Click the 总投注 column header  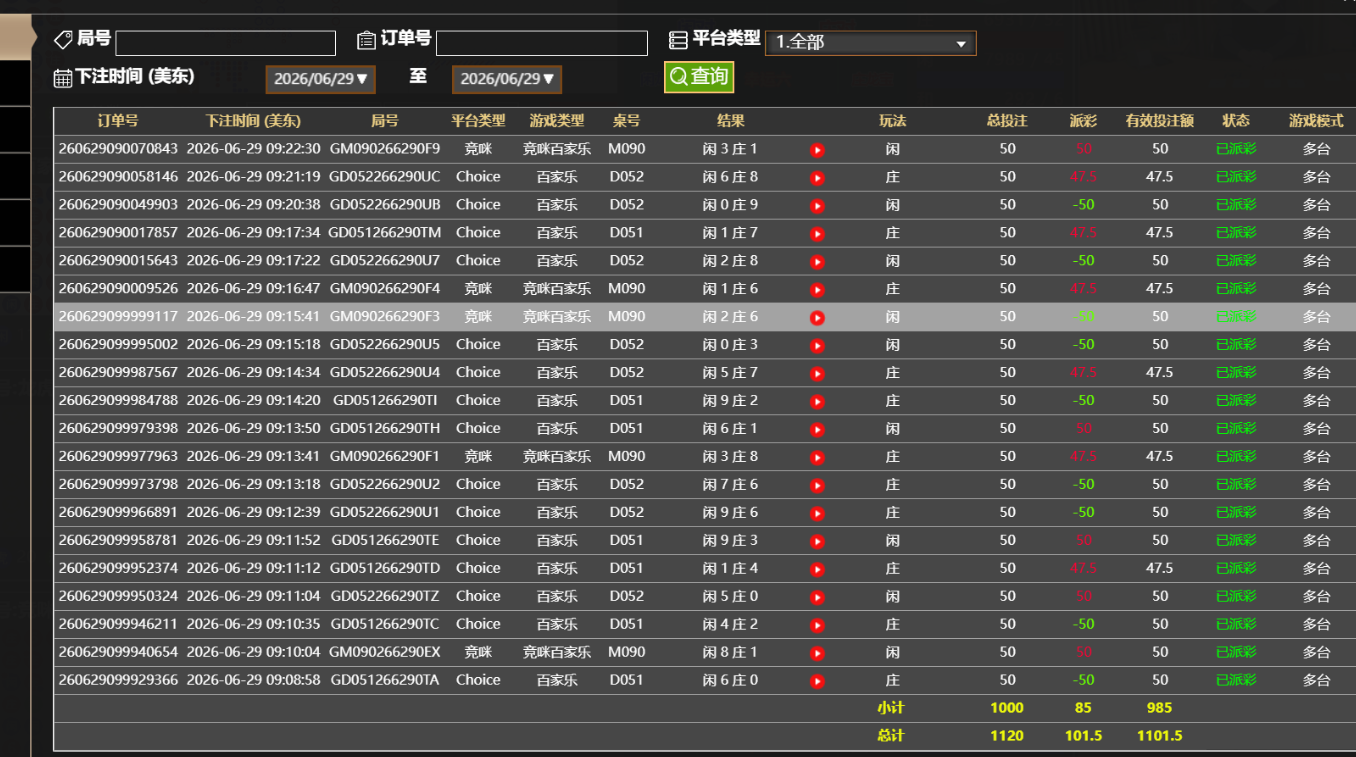point(1007,121)
